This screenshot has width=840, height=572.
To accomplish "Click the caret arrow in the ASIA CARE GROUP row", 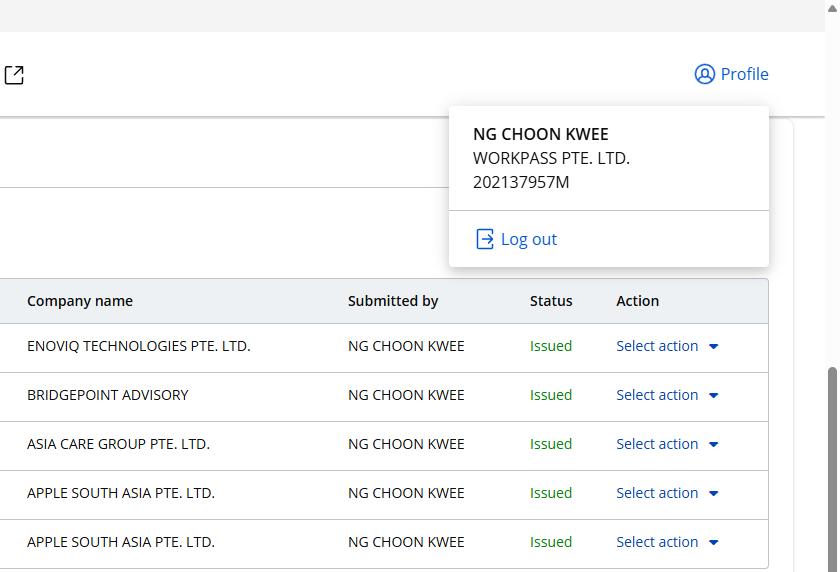I will pyautogui.click(x=714, y=445).
